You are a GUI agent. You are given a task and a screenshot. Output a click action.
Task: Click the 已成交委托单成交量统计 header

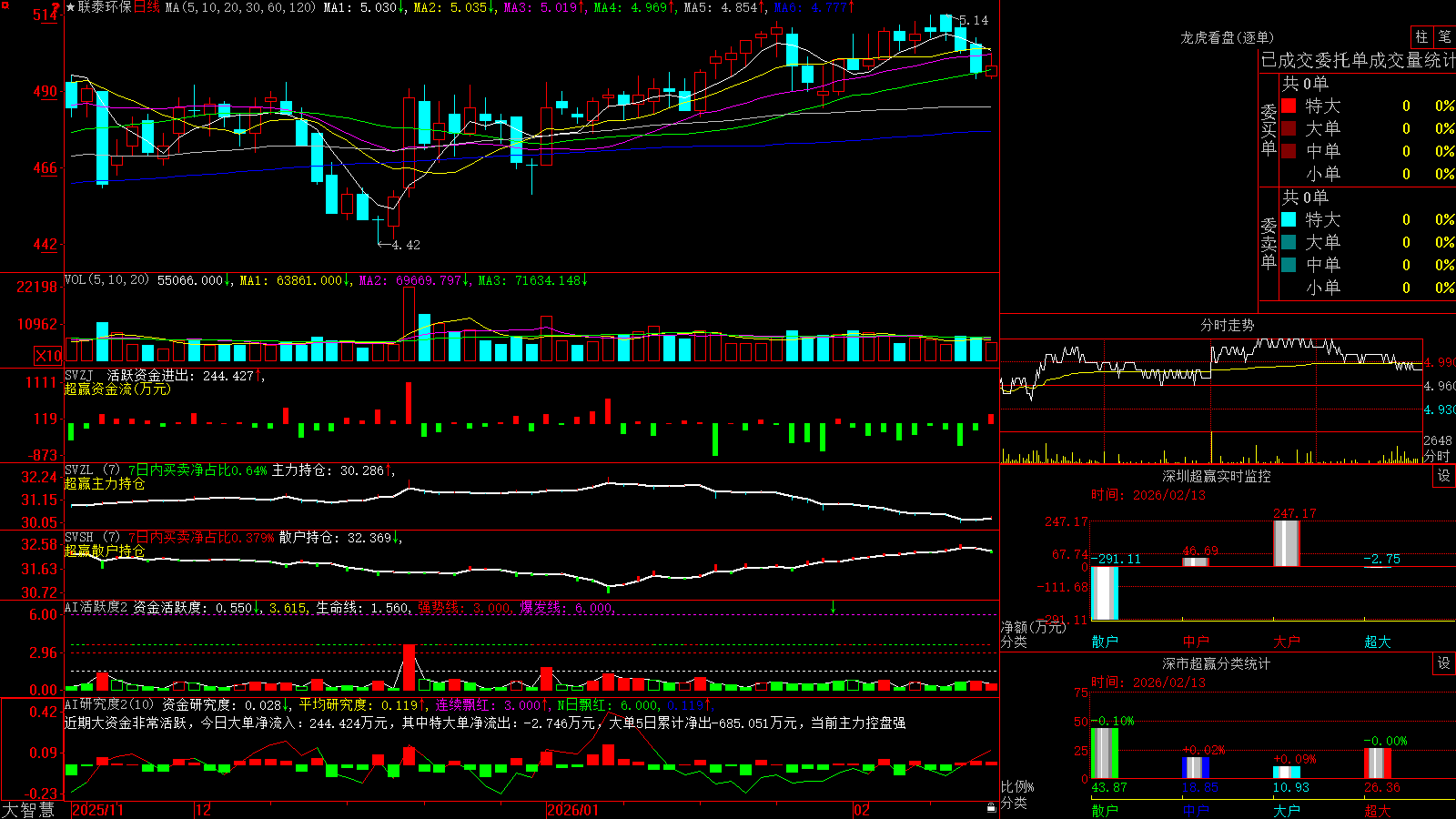pyautogui.click(x=1358, y=61)
